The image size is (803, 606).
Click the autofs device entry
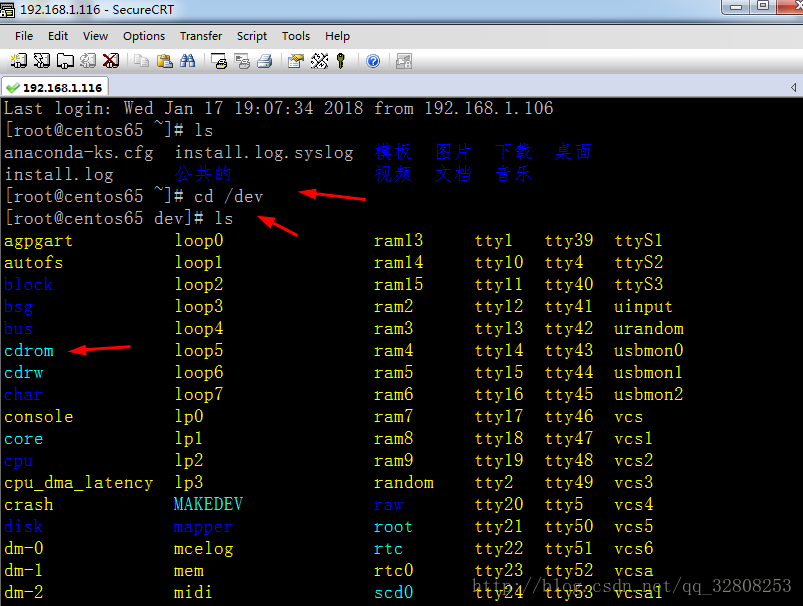(33, 263)
